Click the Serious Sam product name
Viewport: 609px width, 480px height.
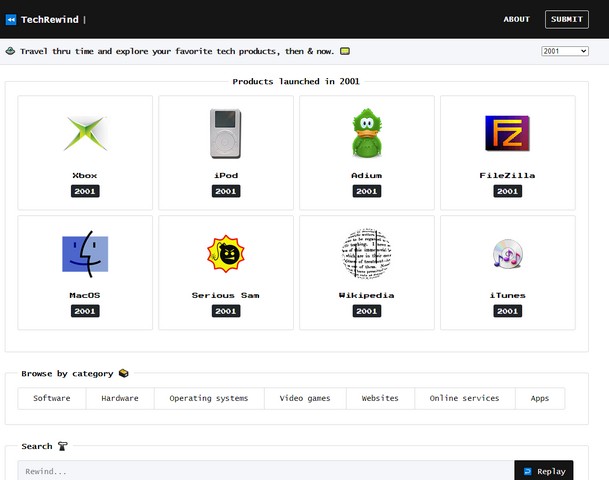[x=226, y=295]
